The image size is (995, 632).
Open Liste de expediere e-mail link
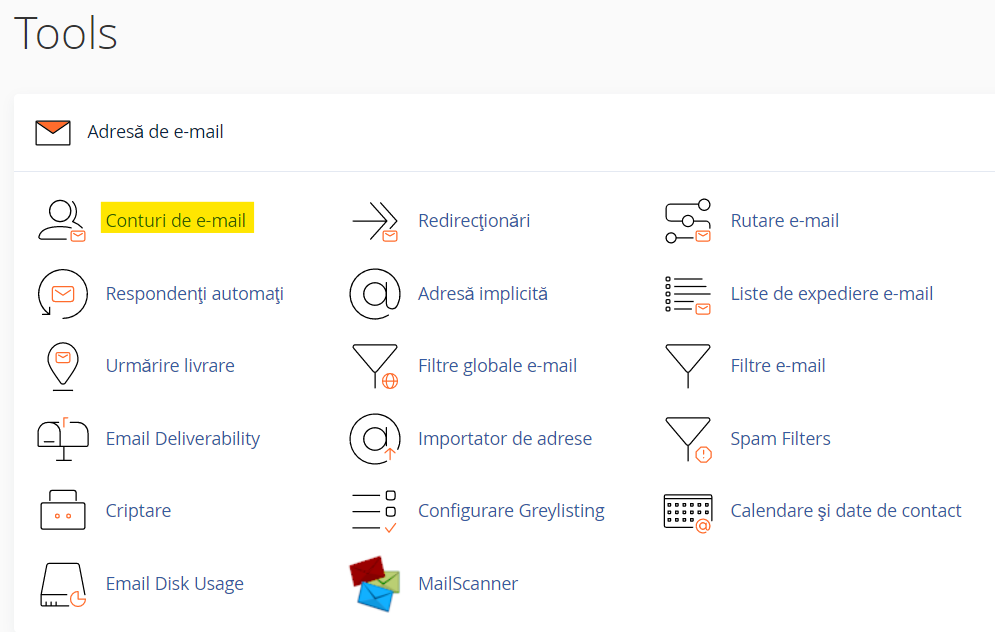(831, 294)
